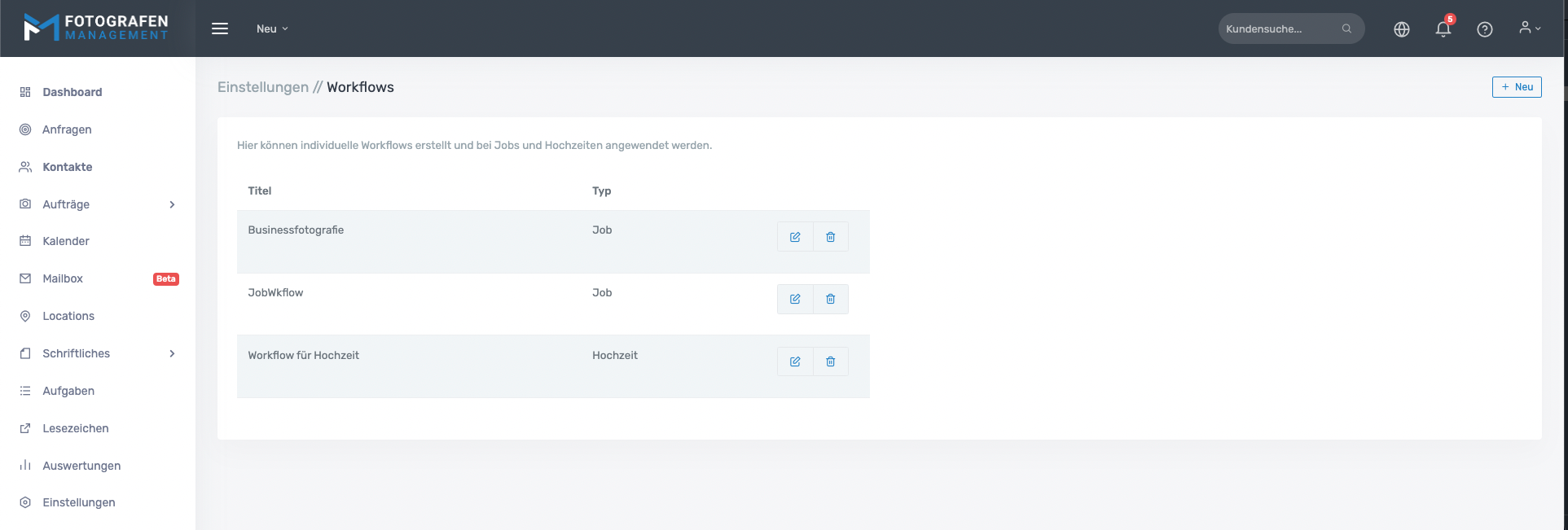Open the user account dropdown
Viewport: 1568px width, 530px height.
[1529, 28]
